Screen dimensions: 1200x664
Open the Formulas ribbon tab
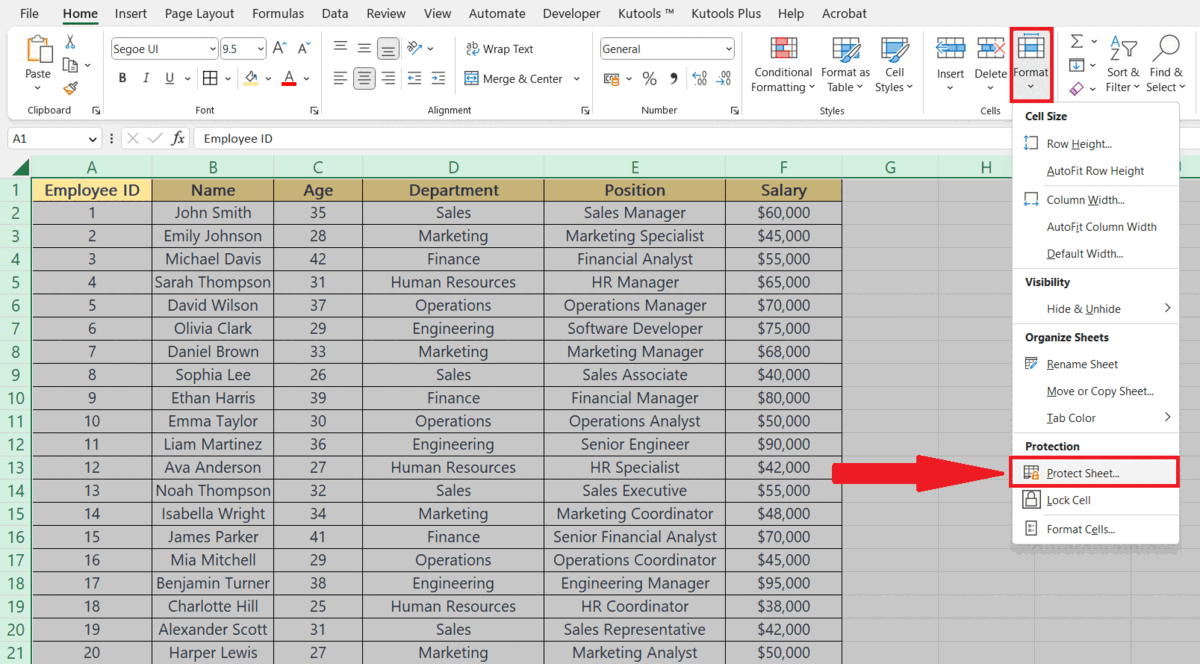click(277, 13)
